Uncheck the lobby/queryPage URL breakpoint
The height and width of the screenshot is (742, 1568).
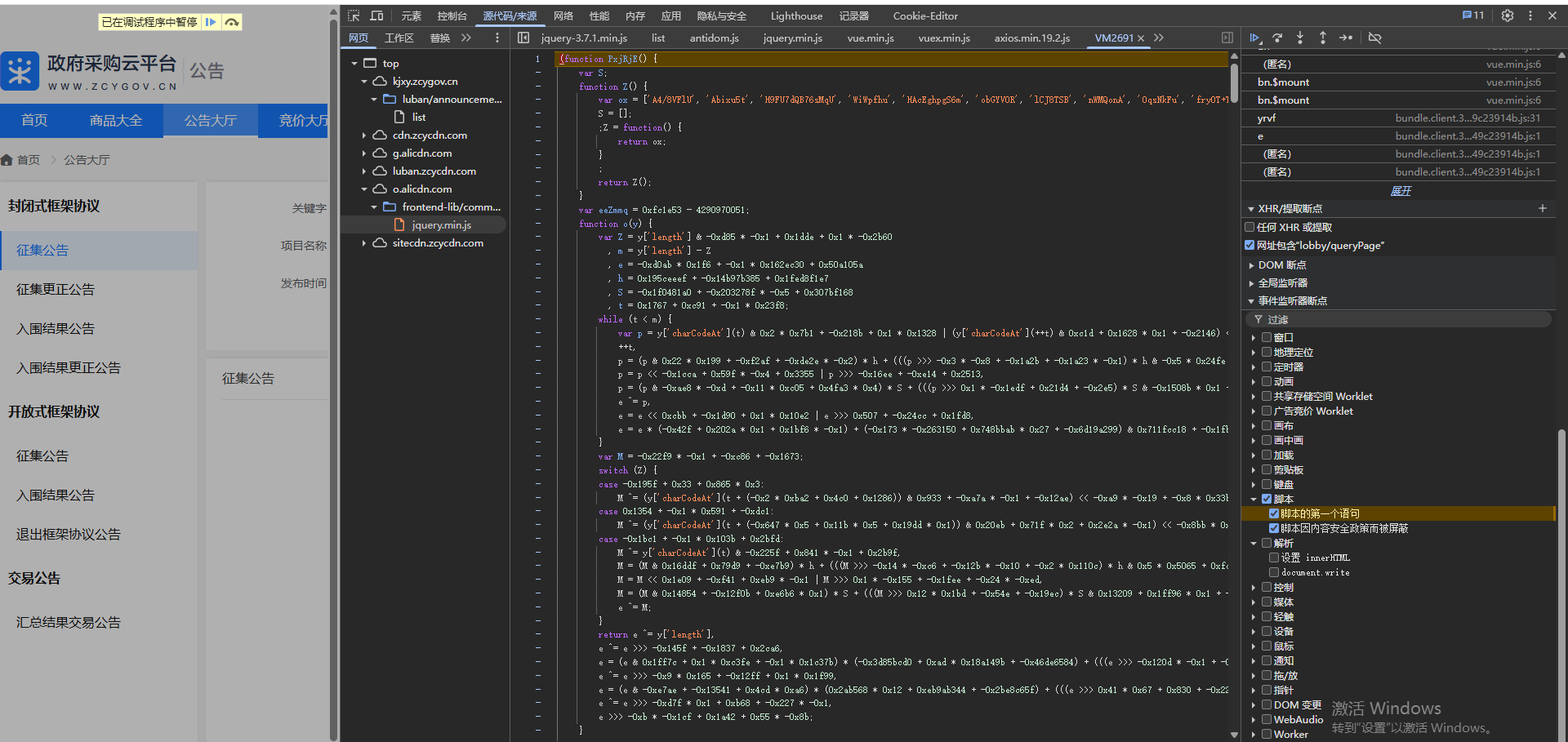[x=1249, y=245]
